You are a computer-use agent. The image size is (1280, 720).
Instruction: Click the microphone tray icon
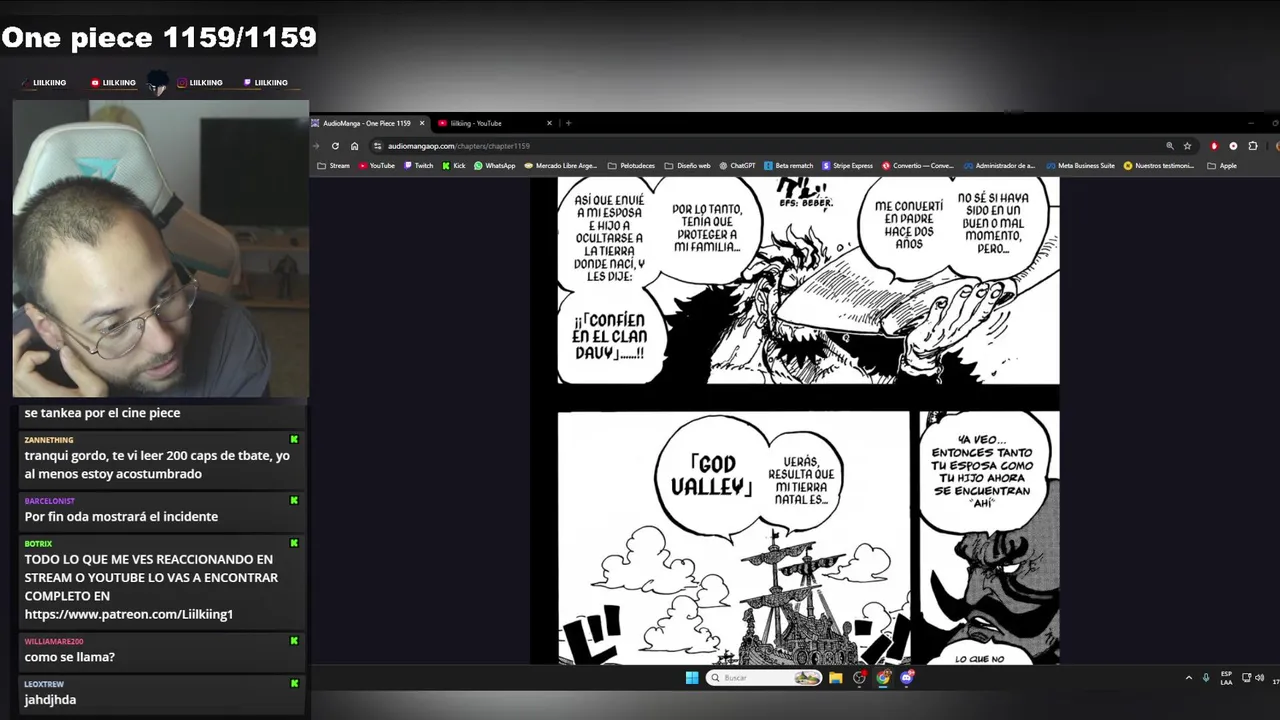tap(1206, 678)
